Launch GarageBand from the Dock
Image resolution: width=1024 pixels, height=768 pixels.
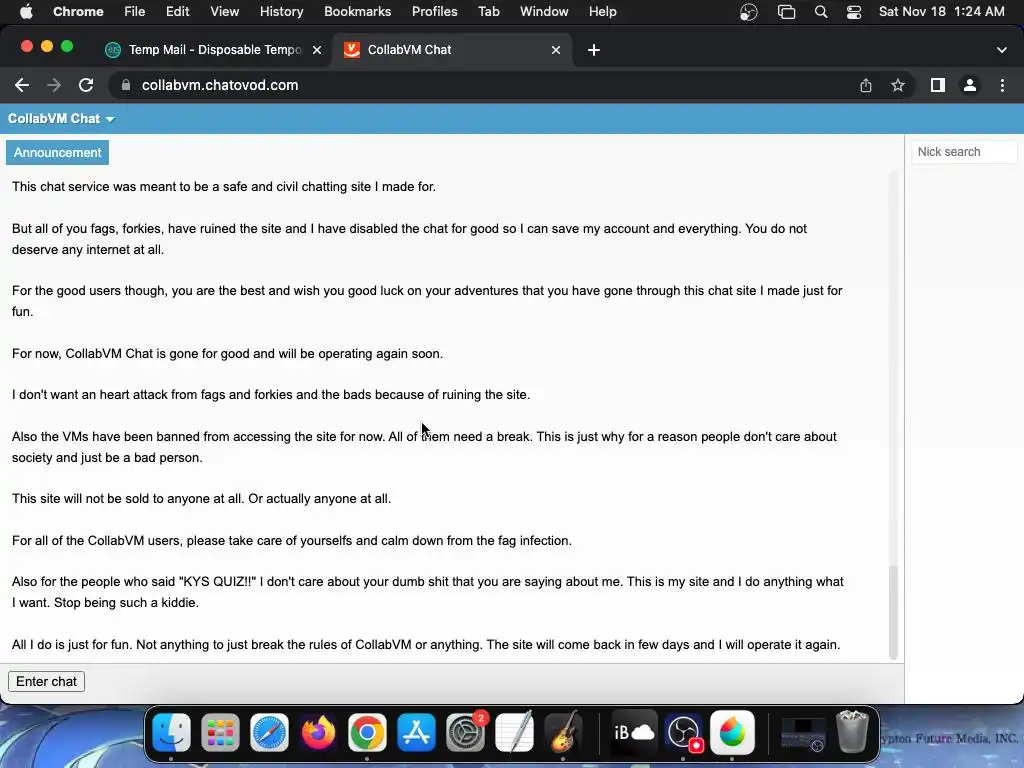(x=563, y=733)
